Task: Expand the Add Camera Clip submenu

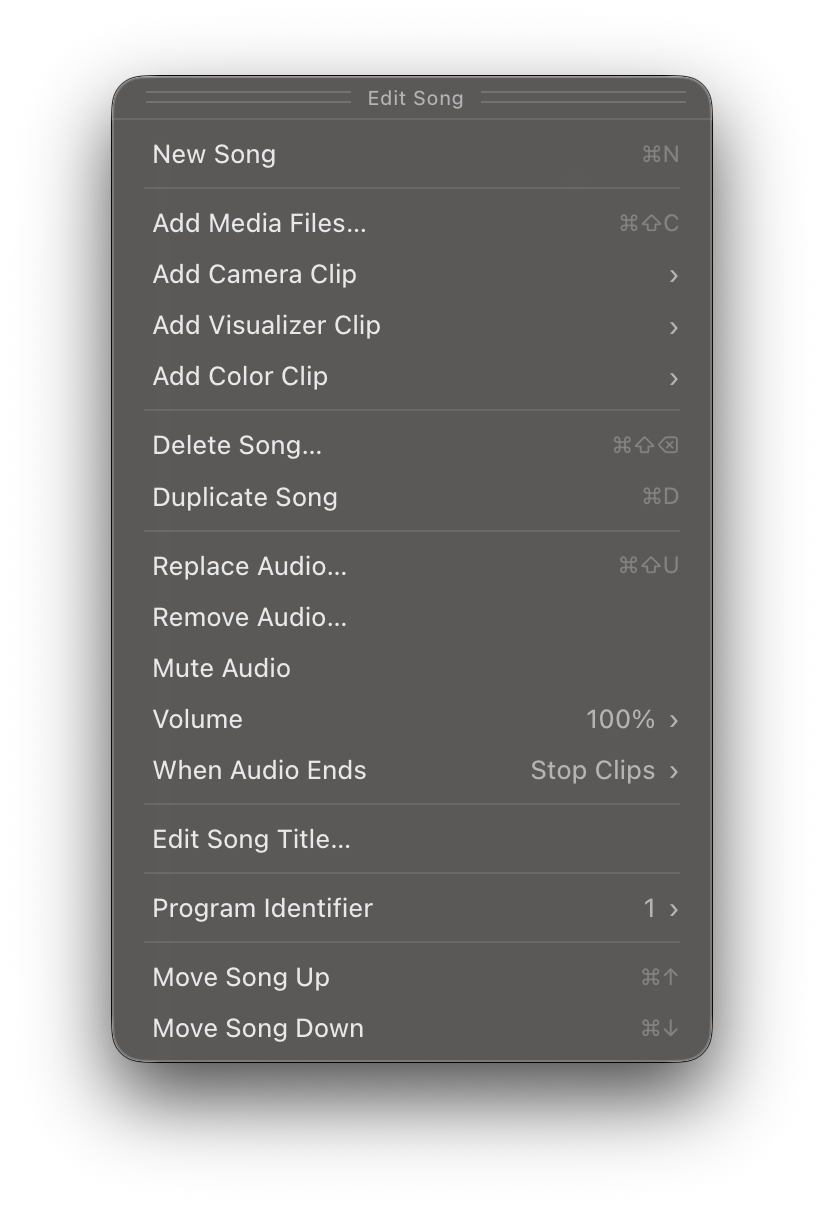Action: (254, 274)
